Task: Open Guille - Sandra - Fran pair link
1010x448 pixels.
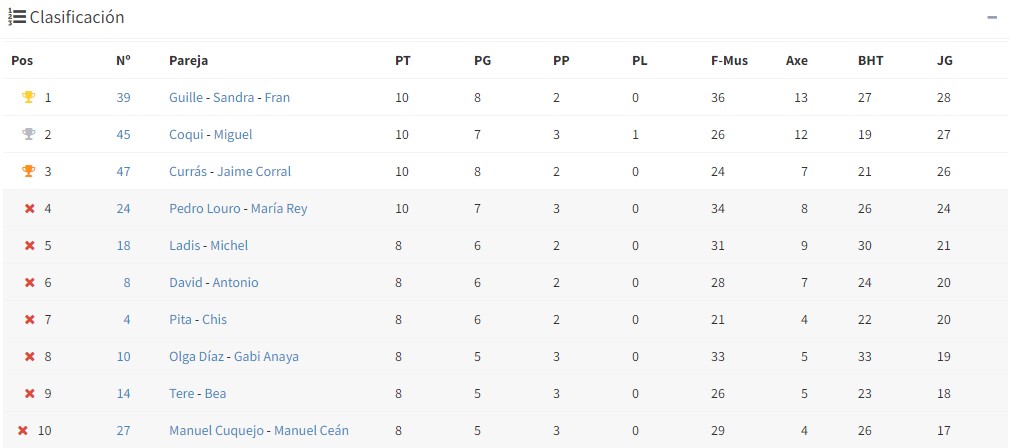Action: tap(229, 98)
